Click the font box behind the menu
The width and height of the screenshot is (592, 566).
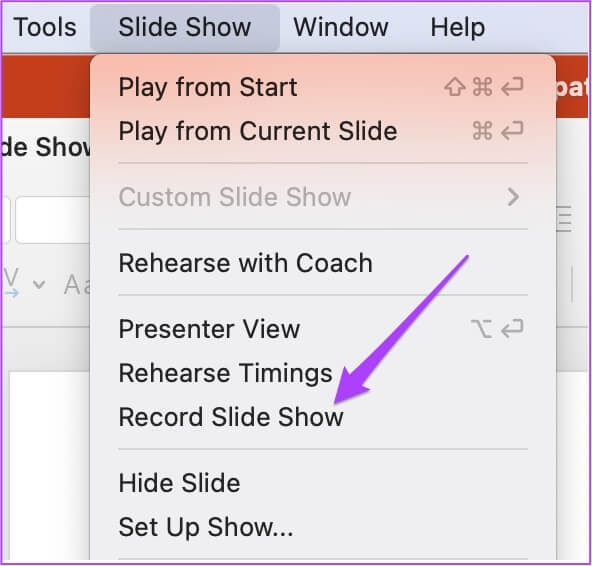point(53,220)
